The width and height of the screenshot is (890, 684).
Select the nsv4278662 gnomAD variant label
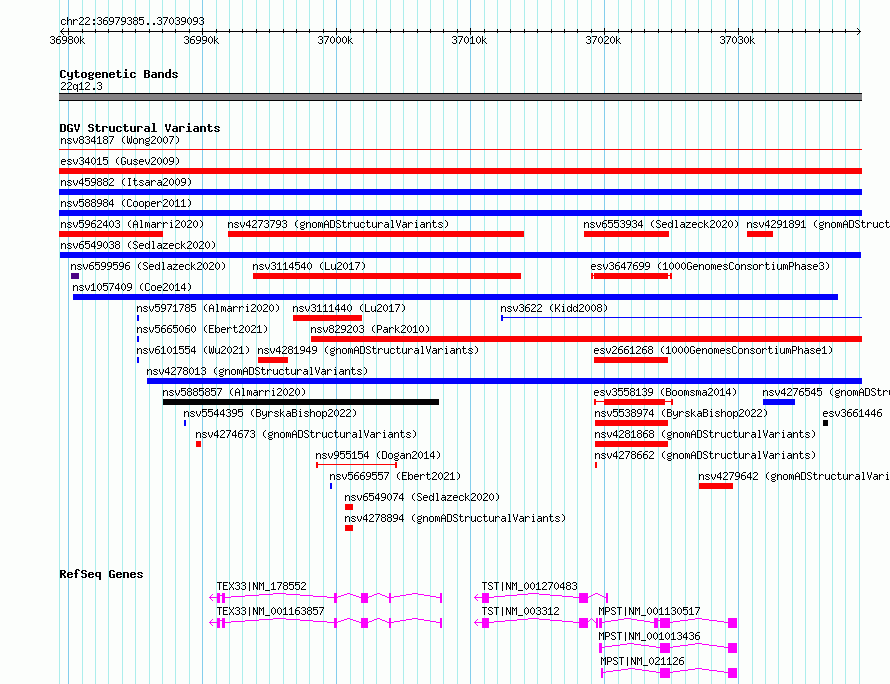coord(705,455)
